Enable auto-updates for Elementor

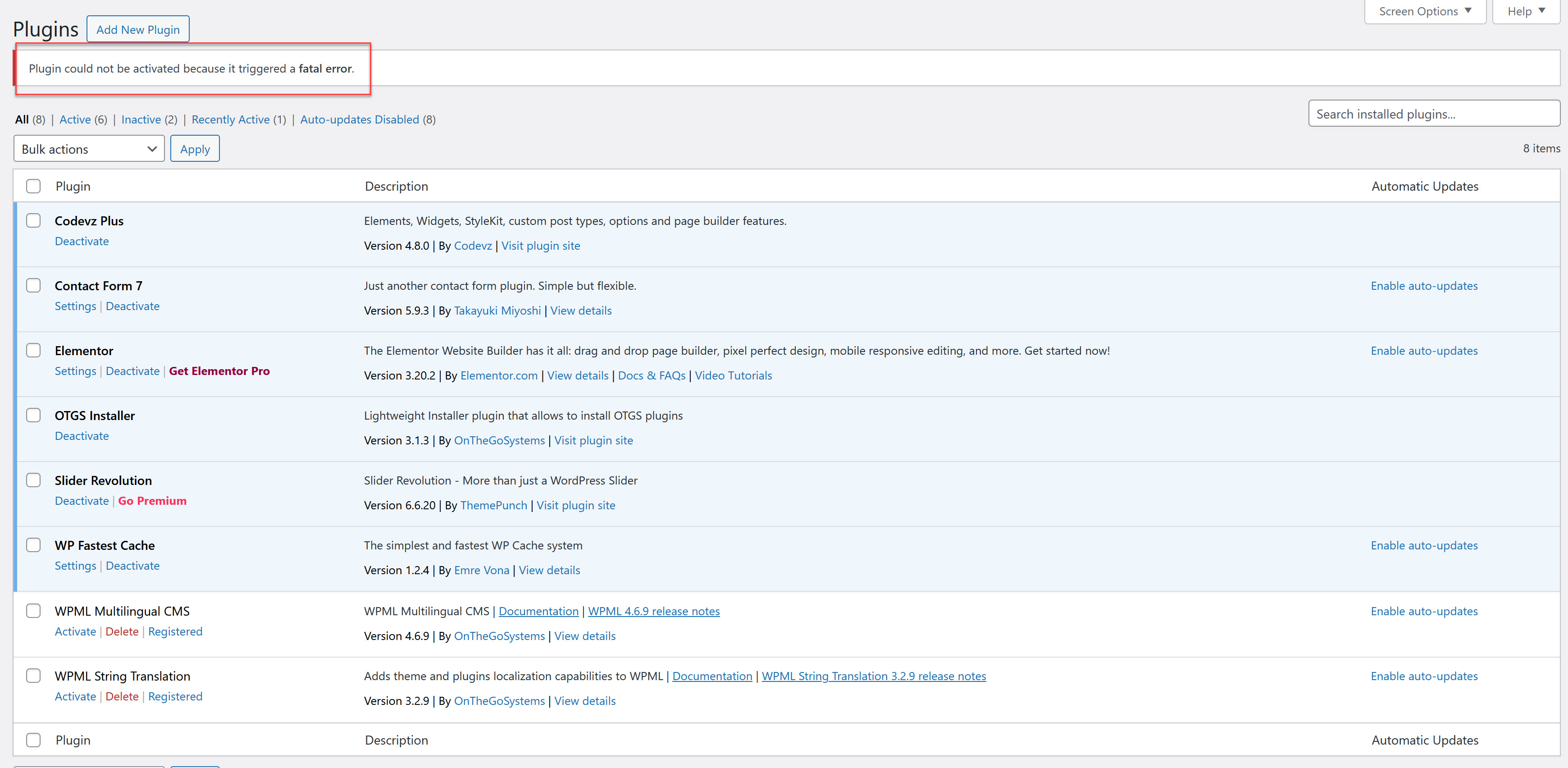1424,351
